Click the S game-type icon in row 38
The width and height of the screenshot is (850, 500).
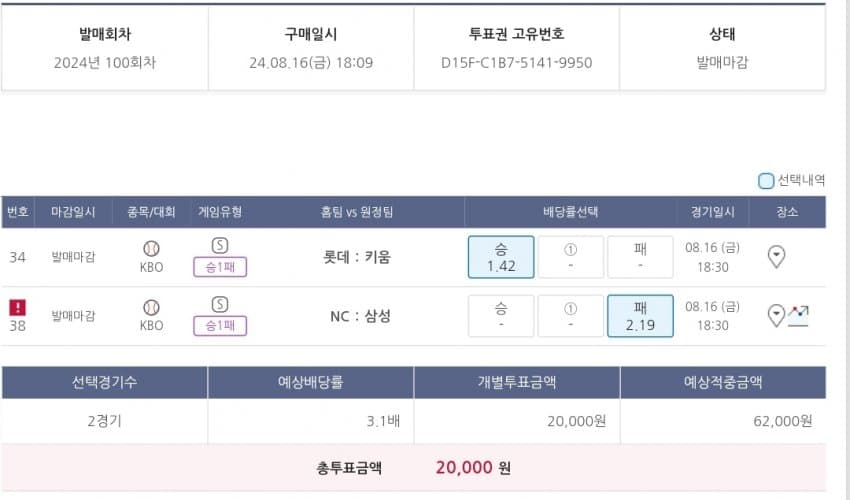pos(220,305)
